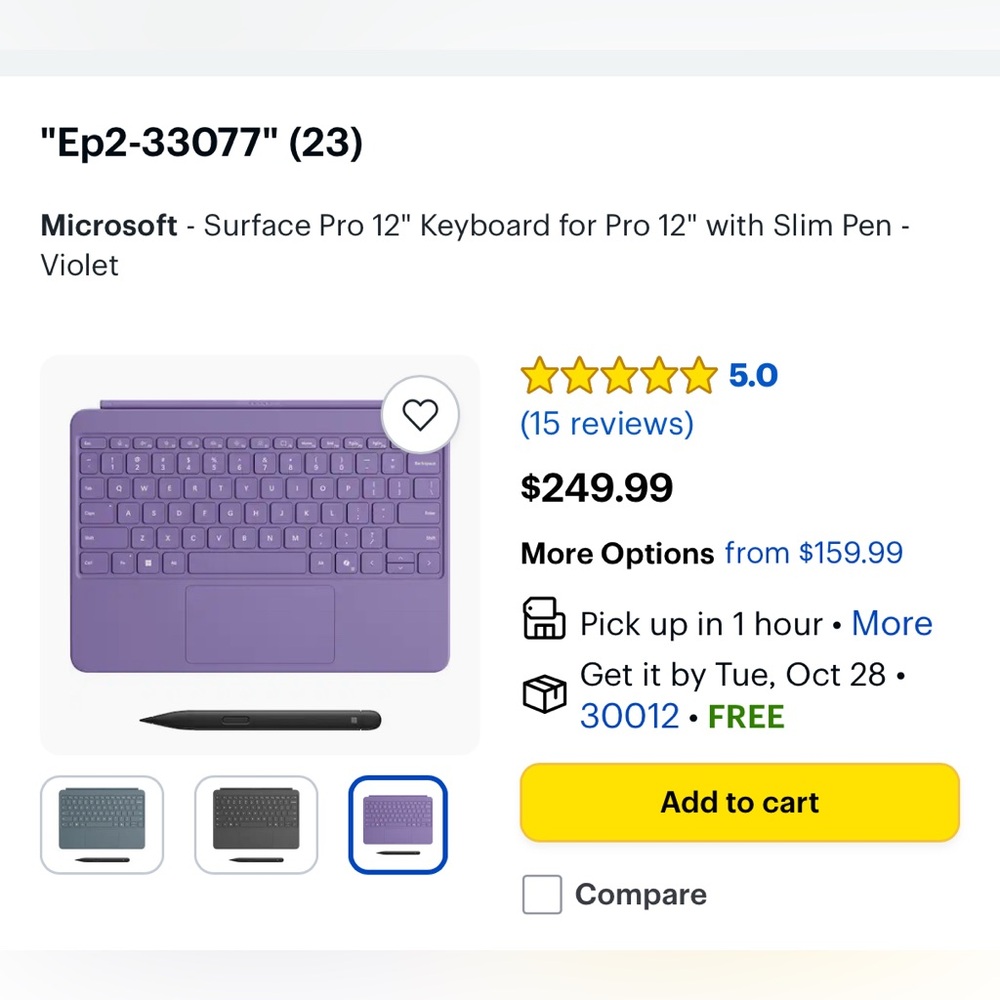Click the Add to cart button
Viewport: 1000px width, 1000px height.
click(739, 802)
